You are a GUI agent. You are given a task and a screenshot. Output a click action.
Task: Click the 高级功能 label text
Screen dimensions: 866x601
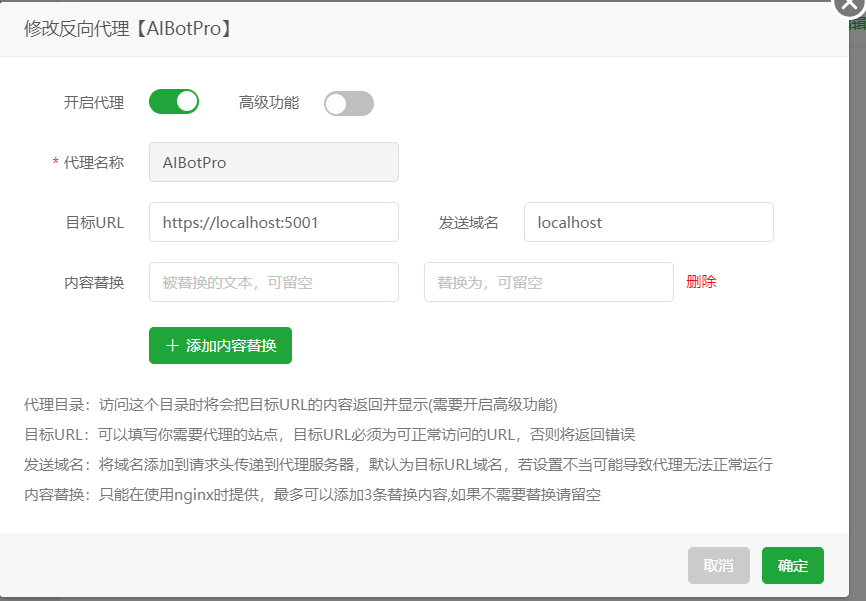pos(269,102)
